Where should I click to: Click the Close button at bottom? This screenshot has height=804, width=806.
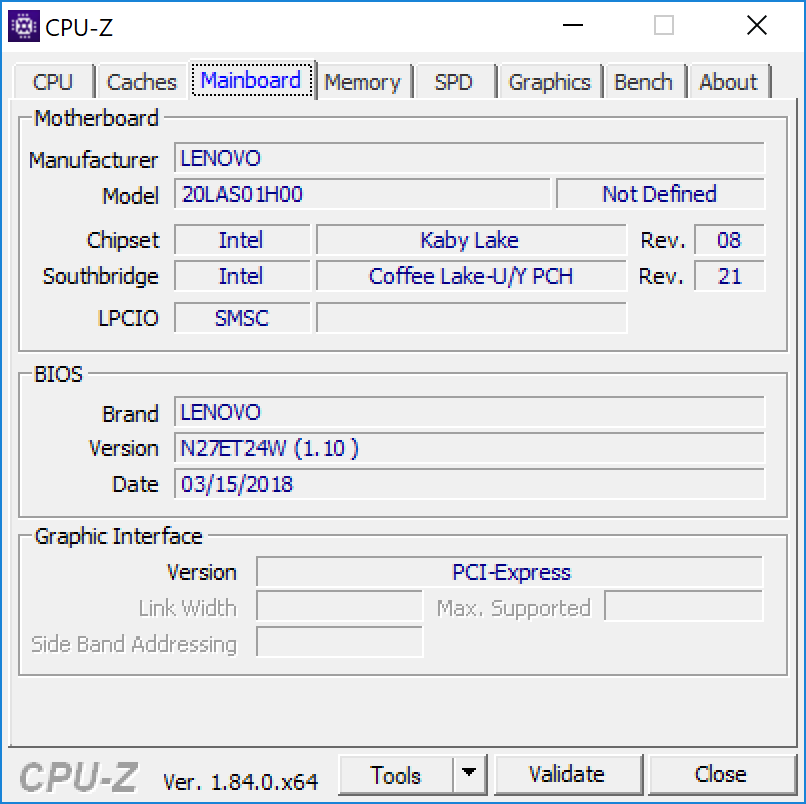coord(721,774)
